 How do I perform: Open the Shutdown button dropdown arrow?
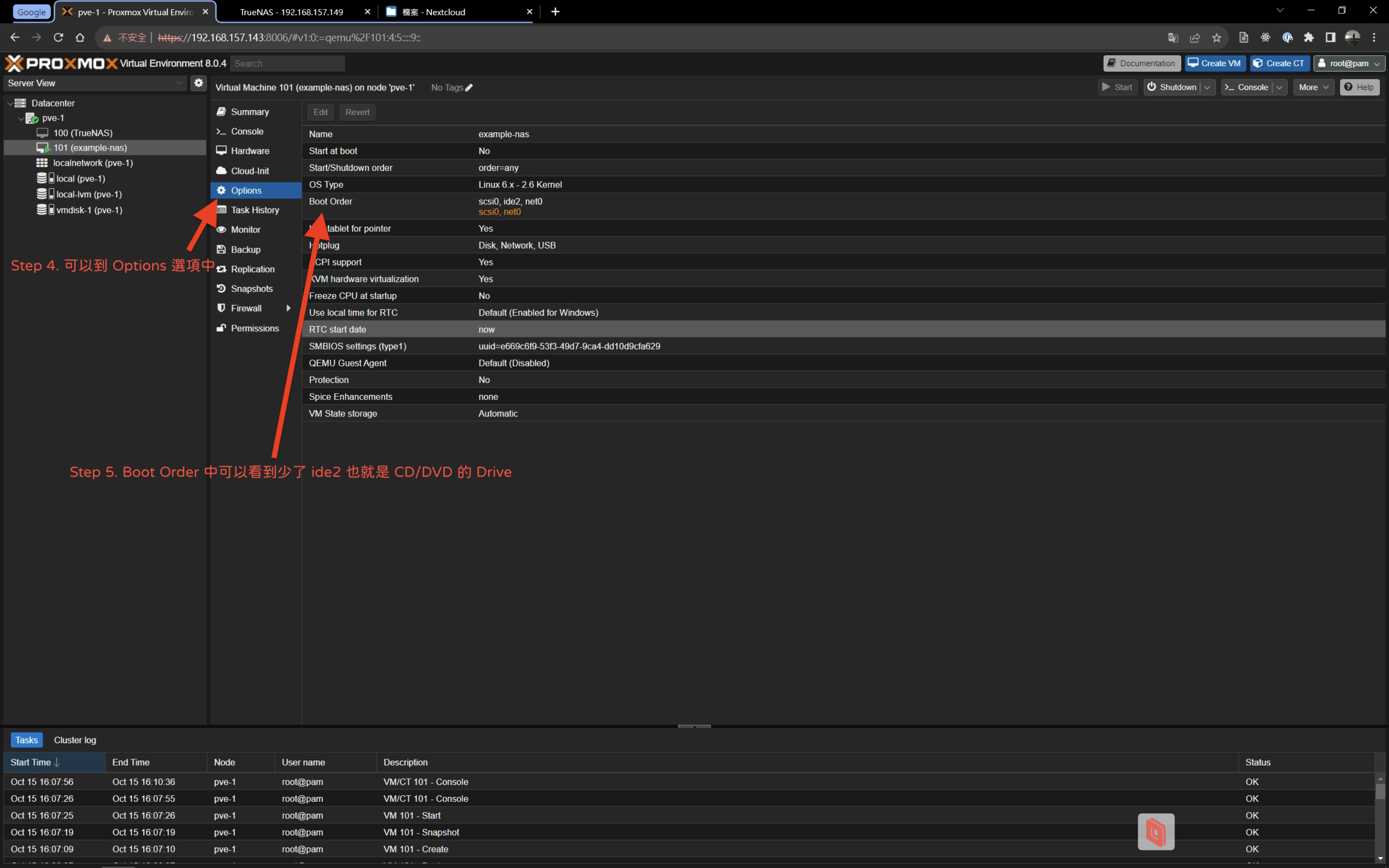point(1208,87)
